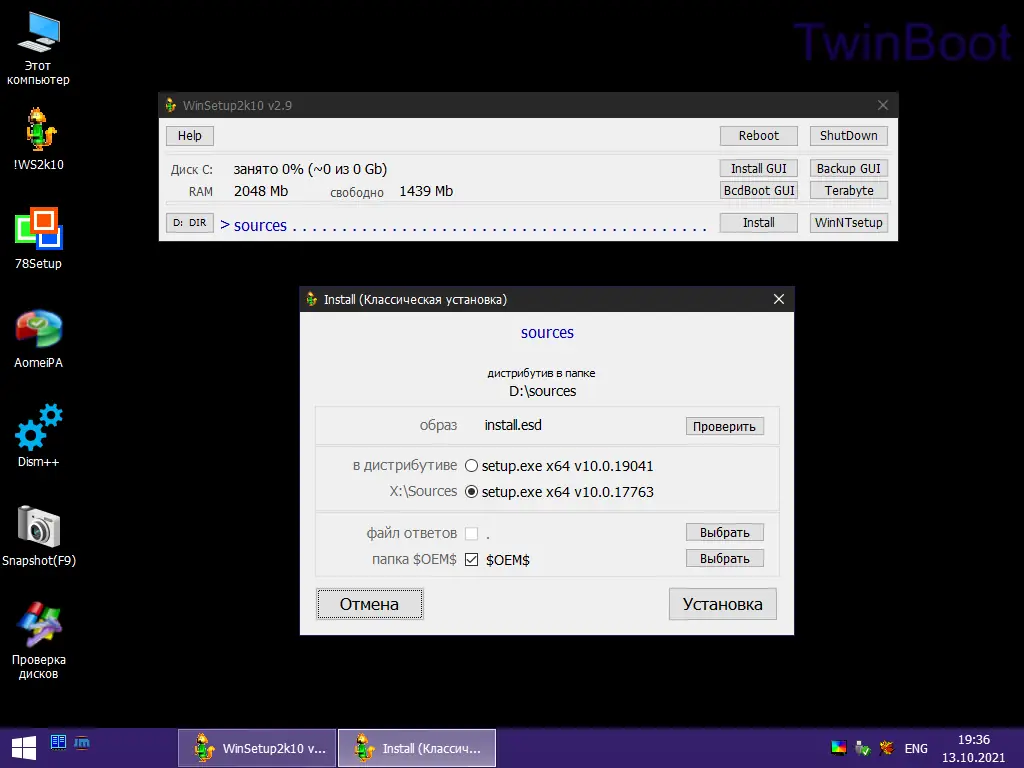Click the '1439 Mb' free RAM value

pos(426,191)
